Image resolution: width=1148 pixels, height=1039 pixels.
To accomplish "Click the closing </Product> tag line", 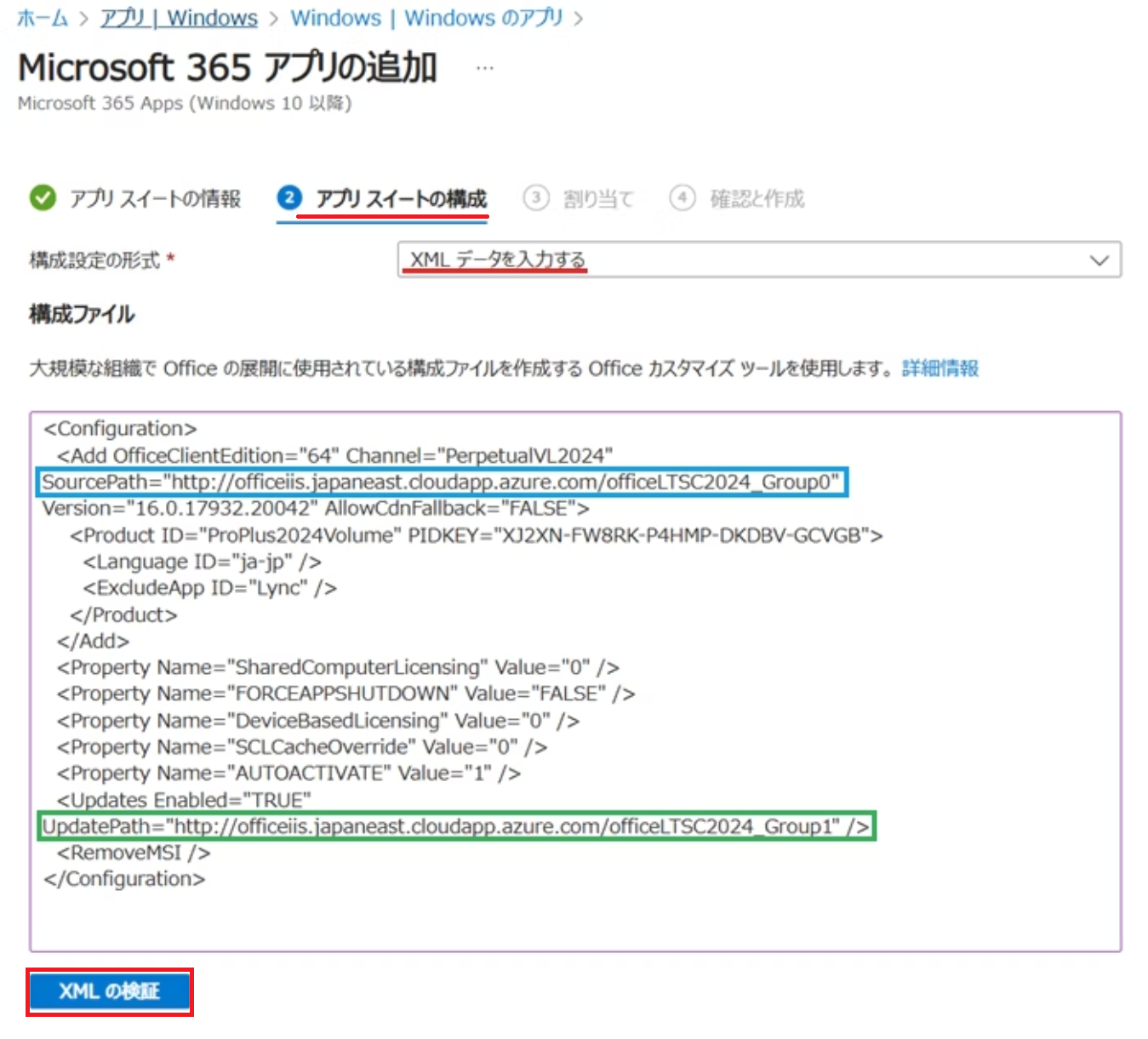I will [x=123, y=614].
